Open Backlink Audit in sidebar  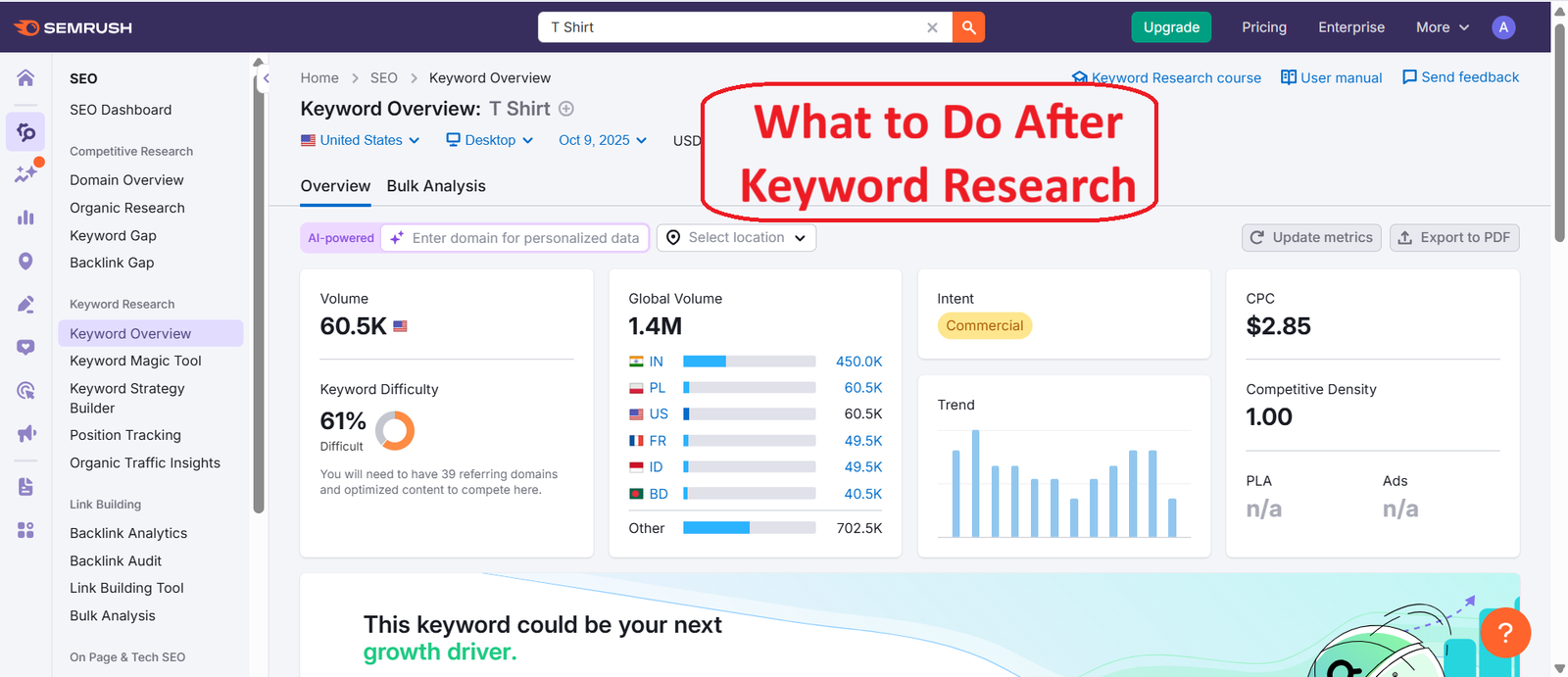tap(116, 560)
